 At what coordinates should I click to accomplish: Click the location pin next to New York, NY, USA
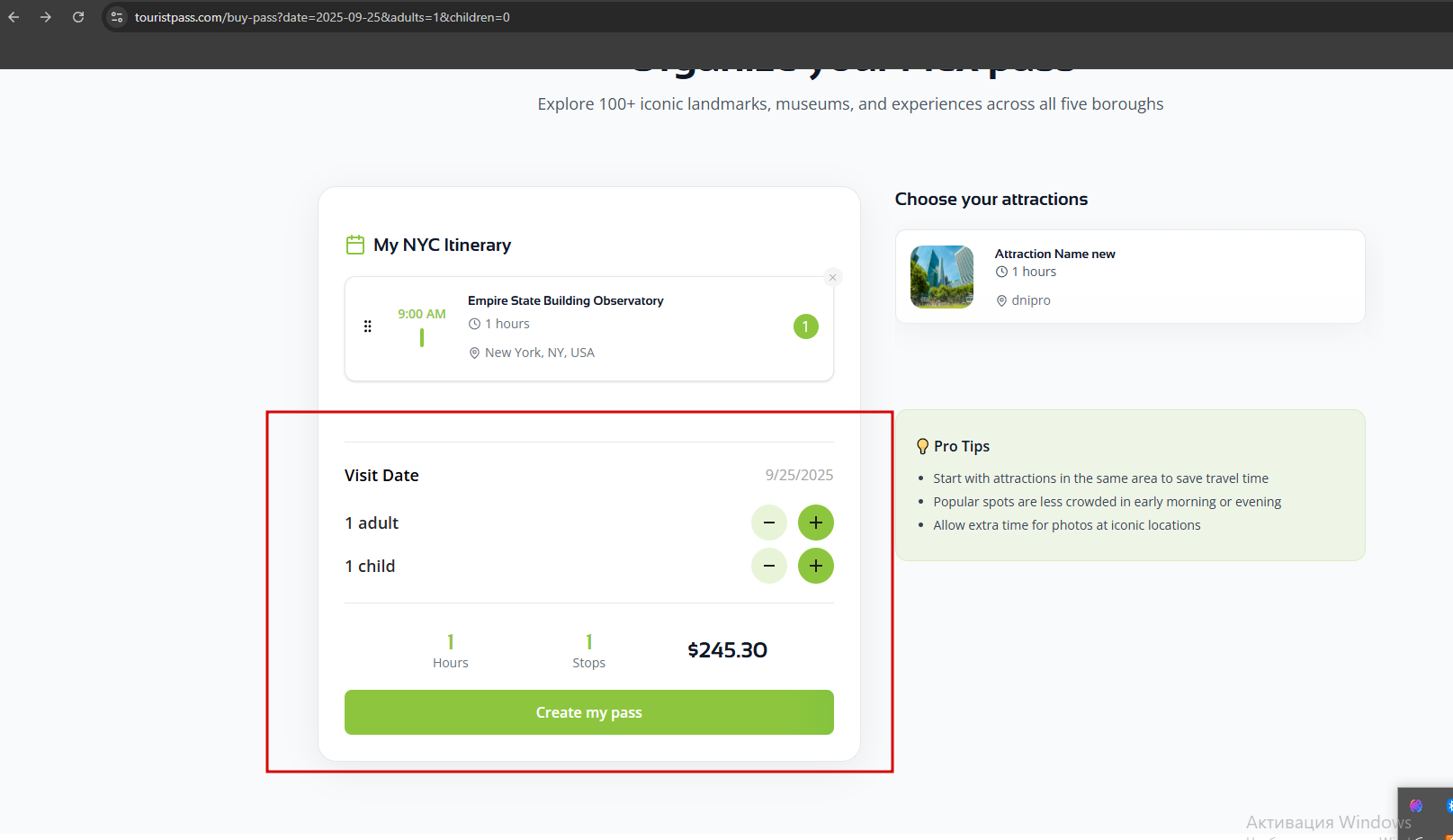pyautogui.click(x=474, y=353)
